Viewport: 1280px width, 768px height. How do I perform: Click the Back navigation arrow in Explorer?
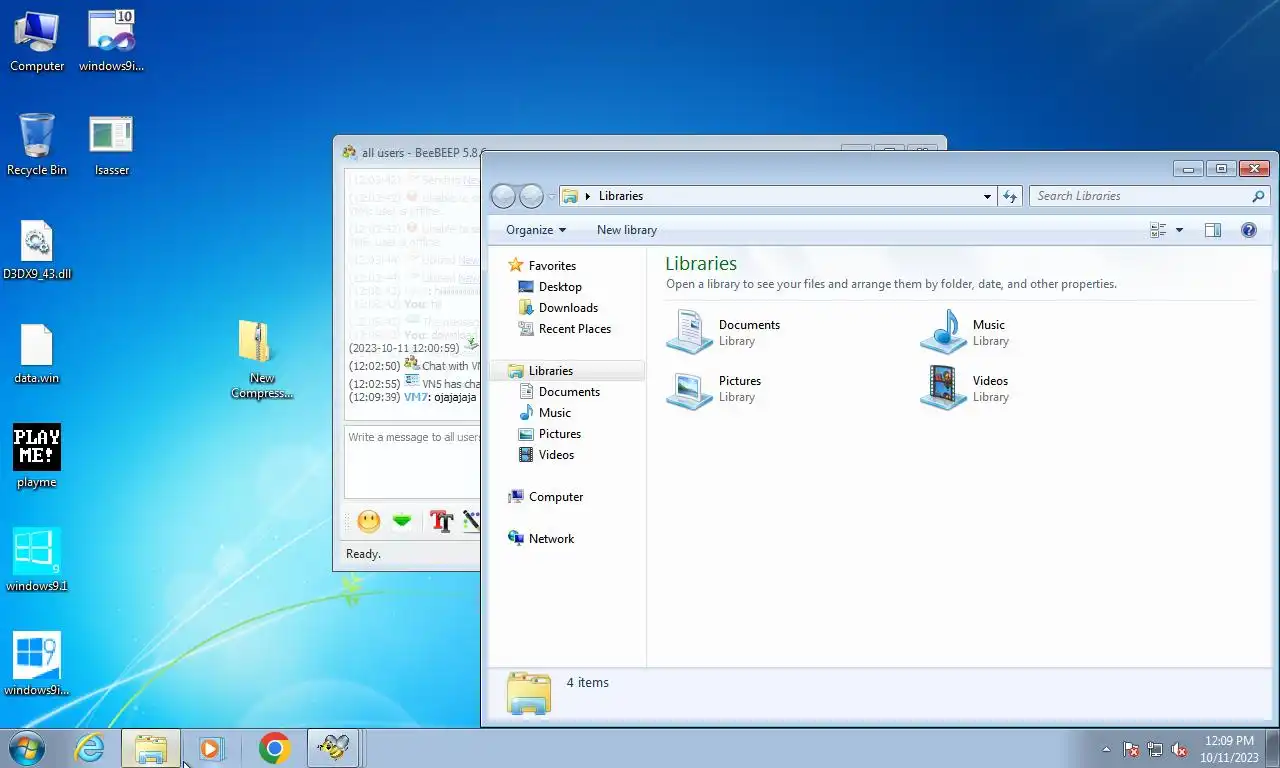(x=503, y=196)
